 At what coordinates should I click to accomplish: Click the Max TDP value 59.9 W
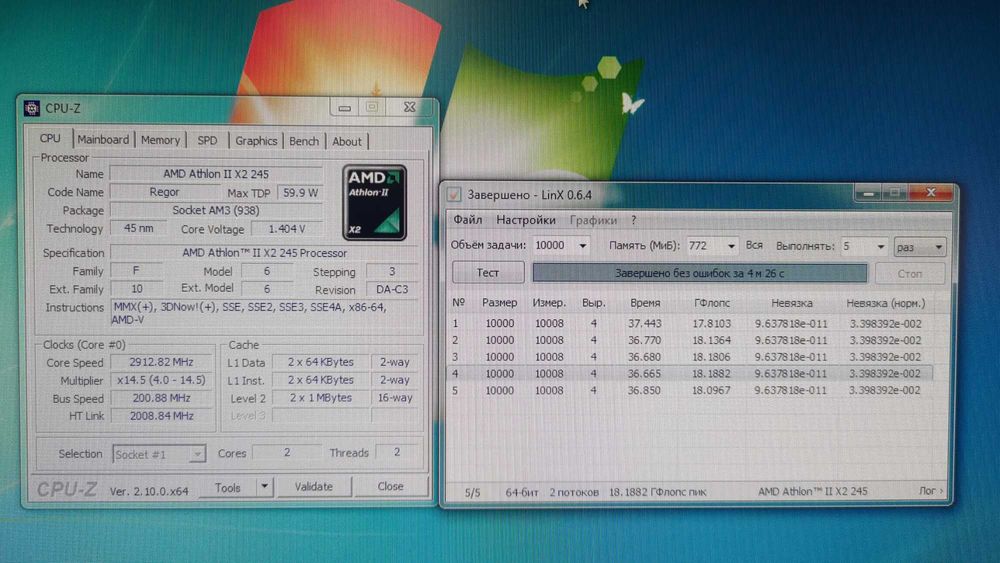pos(300,193)
